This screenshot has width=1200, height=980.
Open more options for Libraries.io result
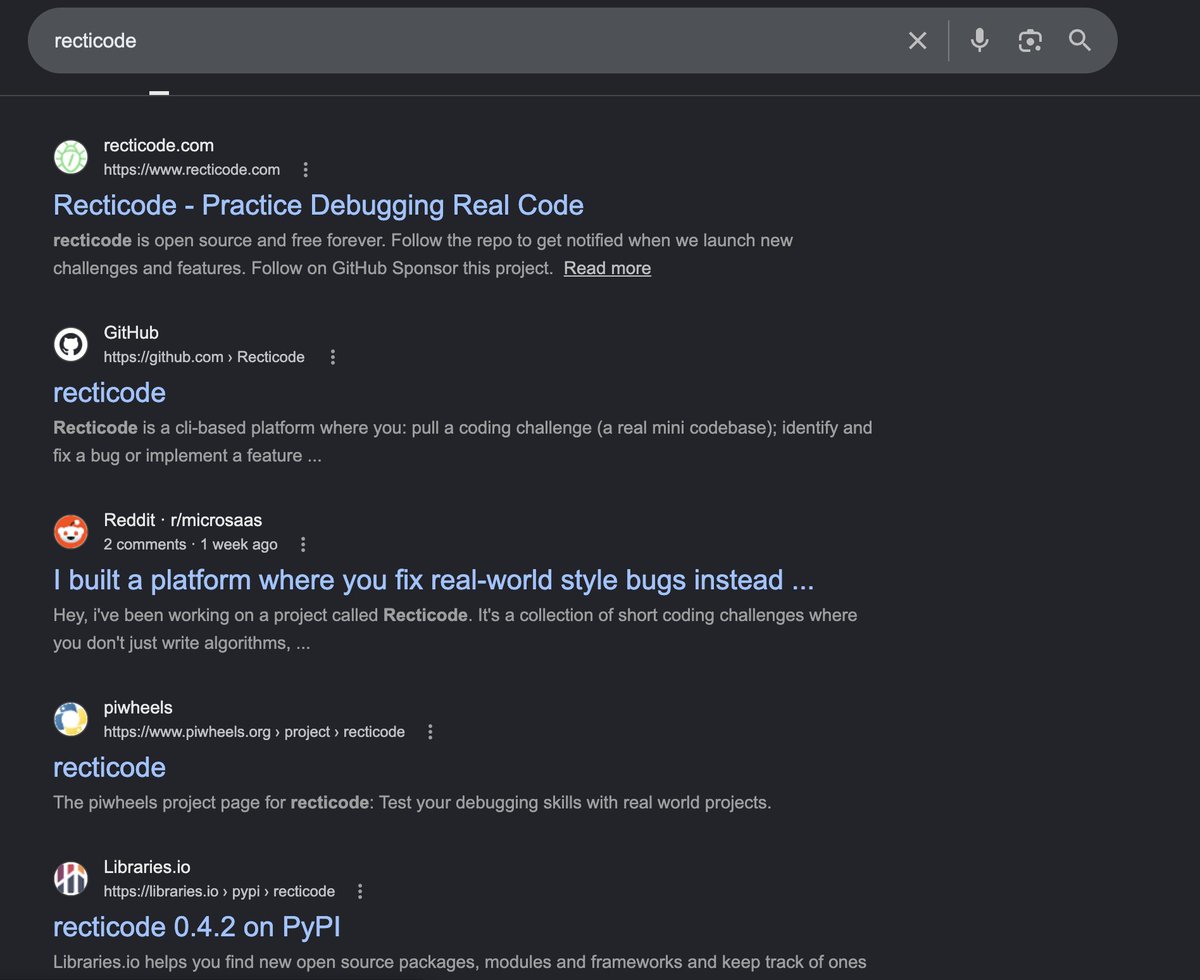[360, 891]
